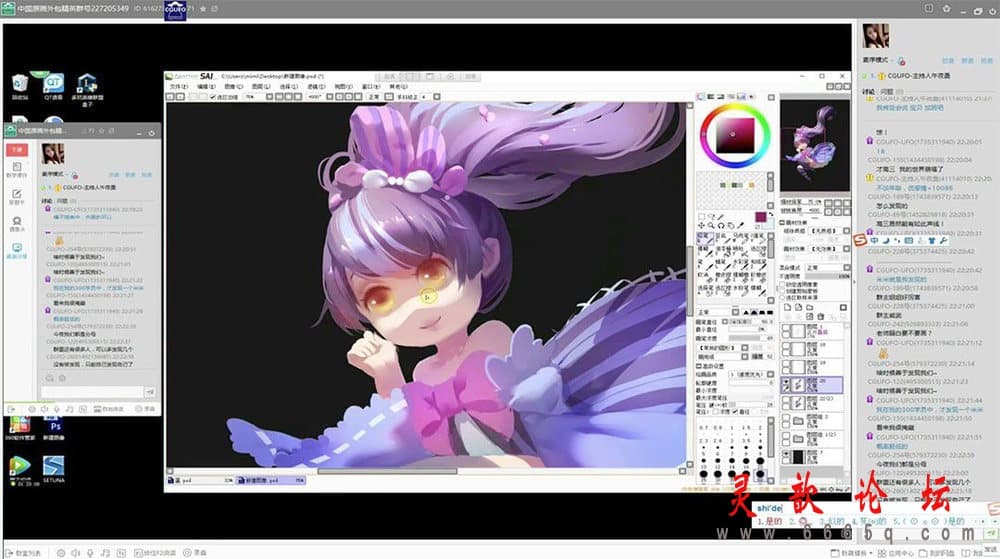Click the swap foreground/background color arrow
Image resolution: width=1000 pixels, height=559 pixels.
click(771, 214)
